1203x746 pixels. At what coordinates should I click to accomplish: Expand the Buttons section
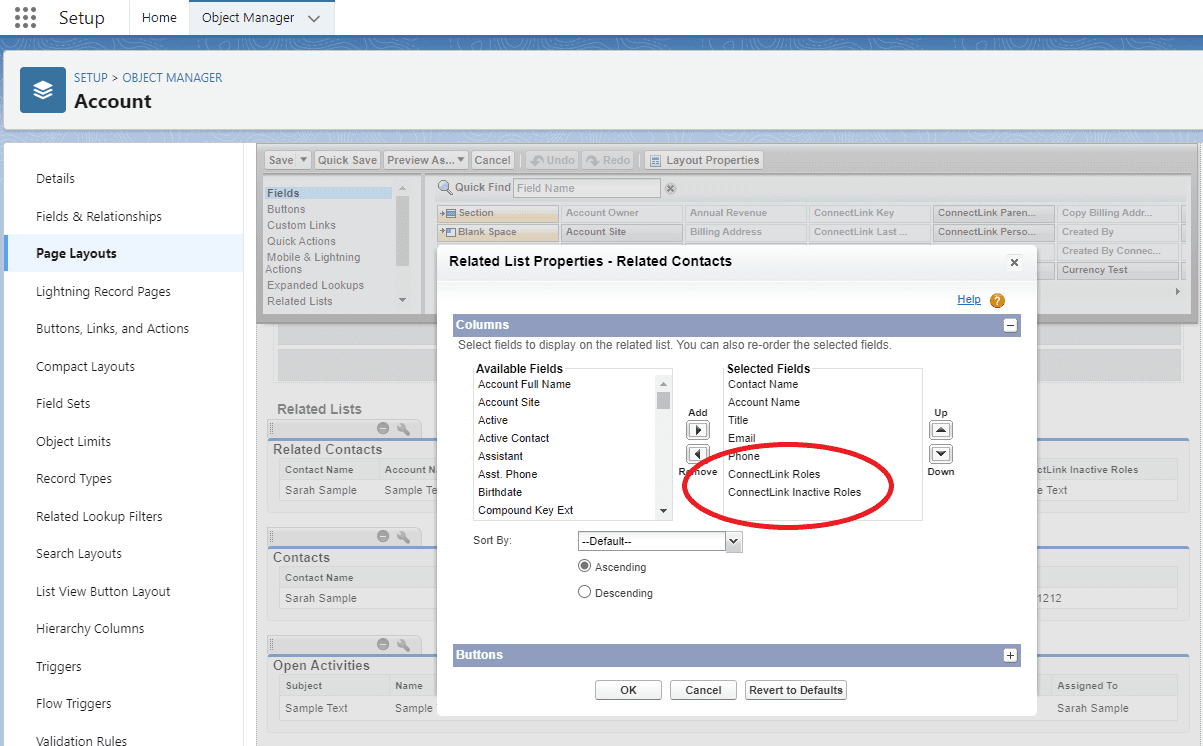point(1010,655)
